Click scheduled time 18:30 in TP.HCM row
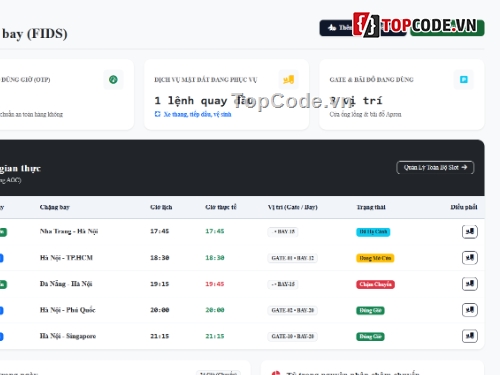Image resolution: width=500 pixels, height=375 pixels. pyautogui.click(x=160, y=258)
